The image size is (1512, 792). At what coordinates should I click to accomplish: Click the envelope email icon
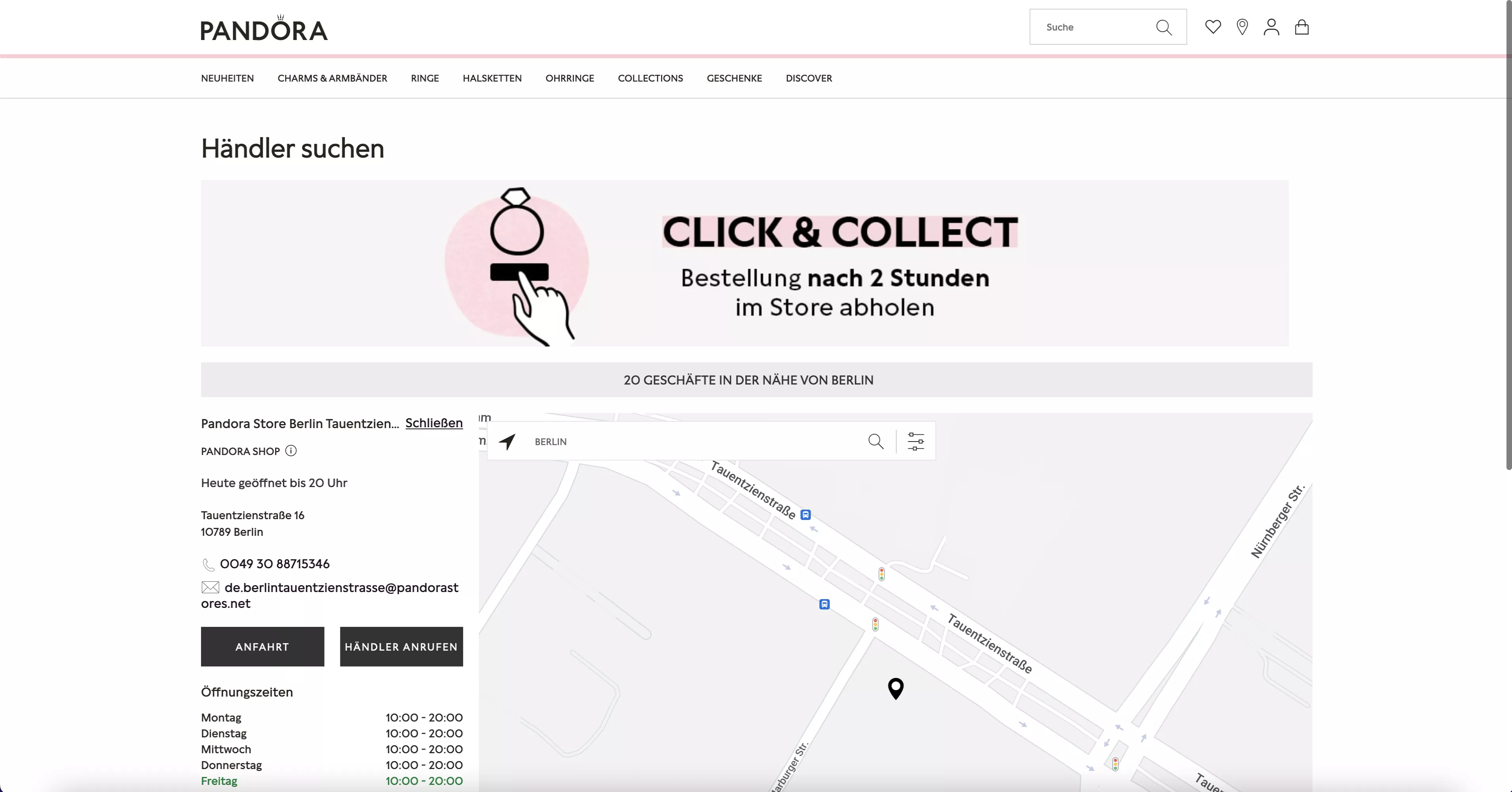point(210,587)
